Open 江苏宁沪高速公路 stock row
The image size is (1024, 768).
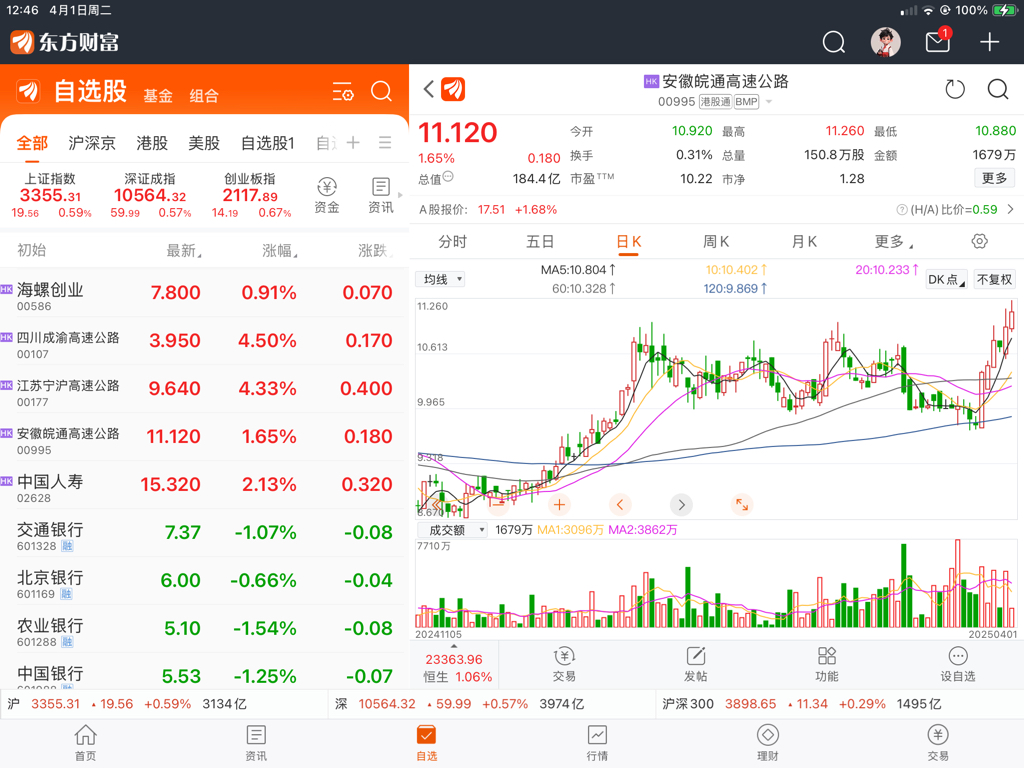[204, 390]
